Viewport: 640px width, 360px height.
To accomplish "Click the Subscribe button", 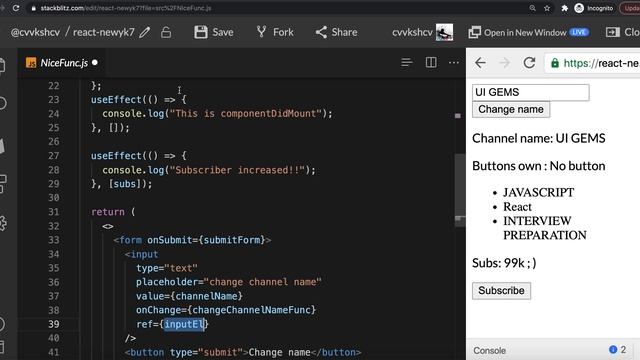I will click(501, 291).
